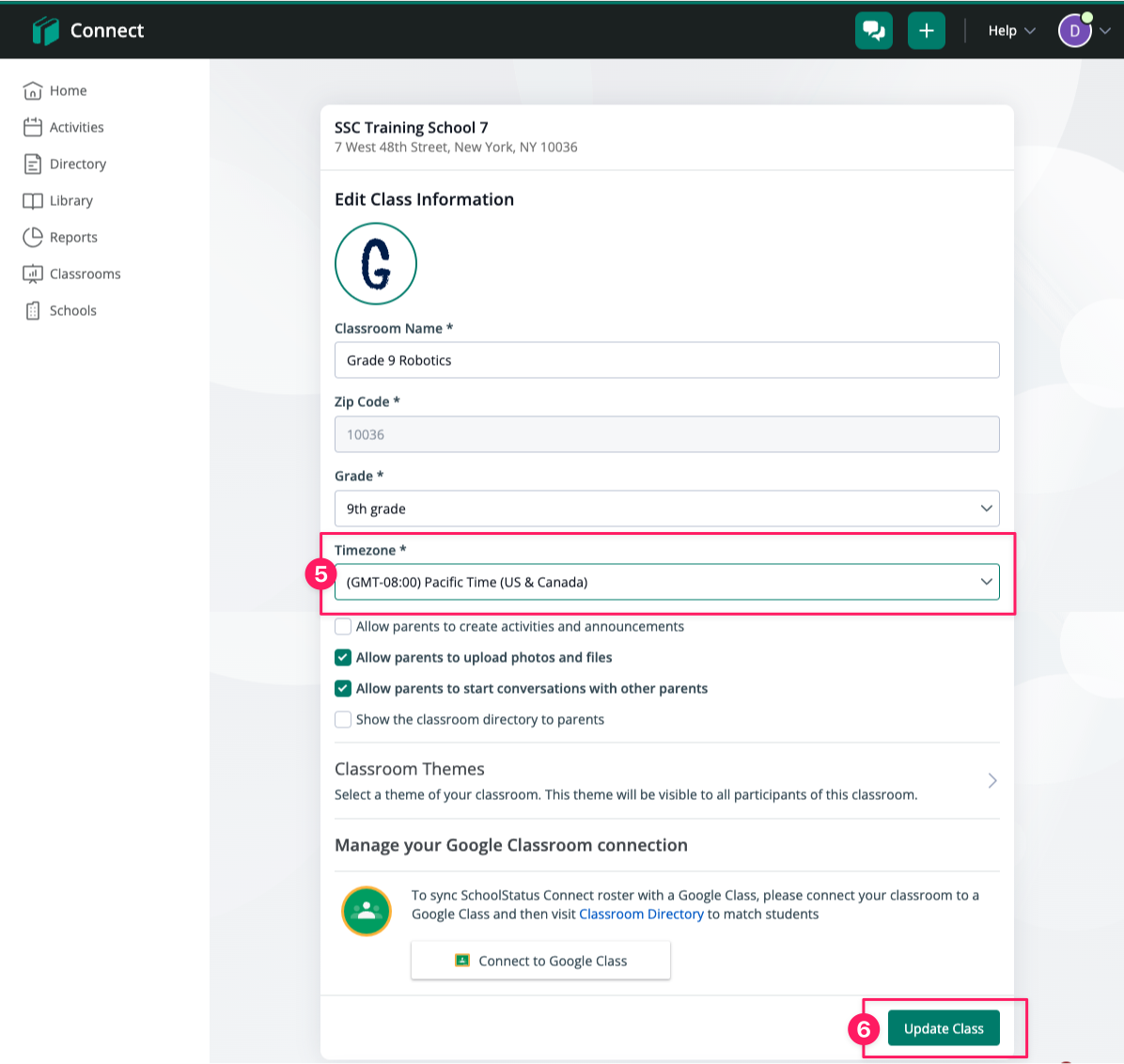Image resolution: width=1124 pixels, height=1064 pixels.
Task: Click the classroom icon in Connect to Google Class button
Action: pos(462,960)
